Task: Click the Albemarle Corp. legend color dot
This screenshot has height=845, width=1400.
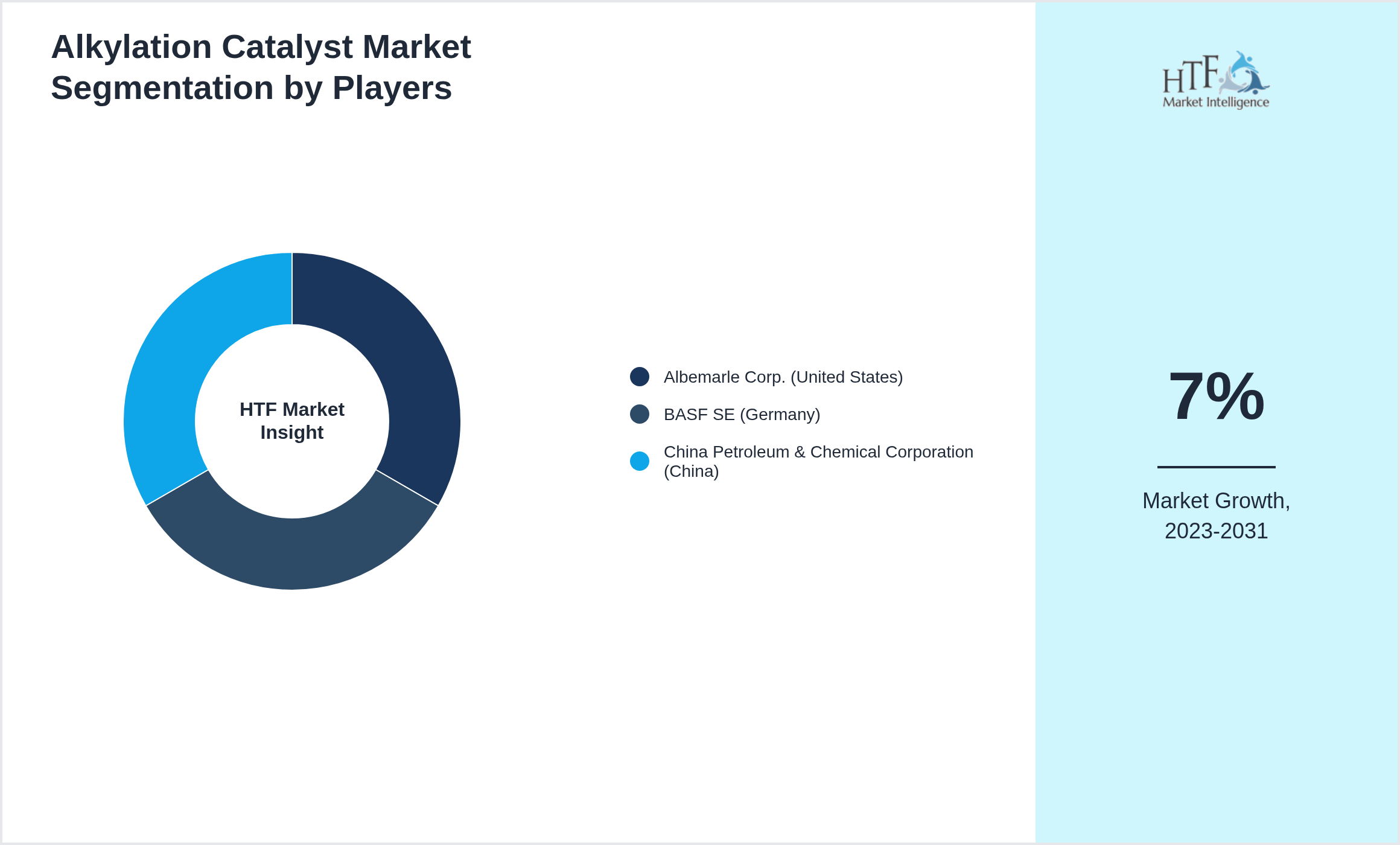Action: pyautogui.click(x=640, y=377)
